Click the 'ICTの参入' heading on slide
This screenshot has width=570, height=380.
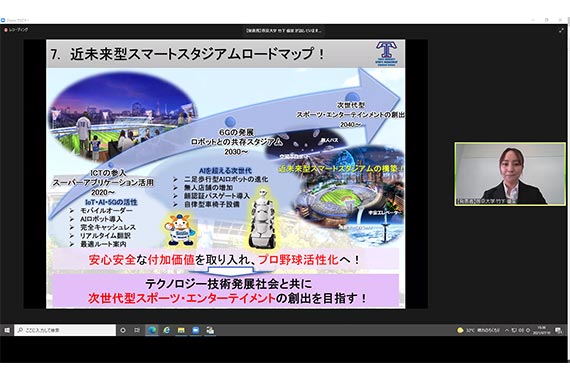(108, 173)
